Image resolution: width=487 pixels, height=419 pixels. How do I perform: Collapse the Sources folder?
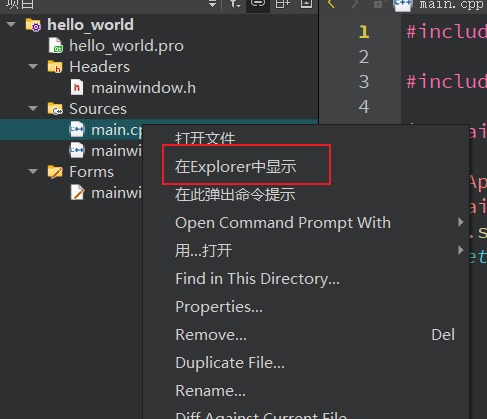pyautogui.click(x=33, y=109)
